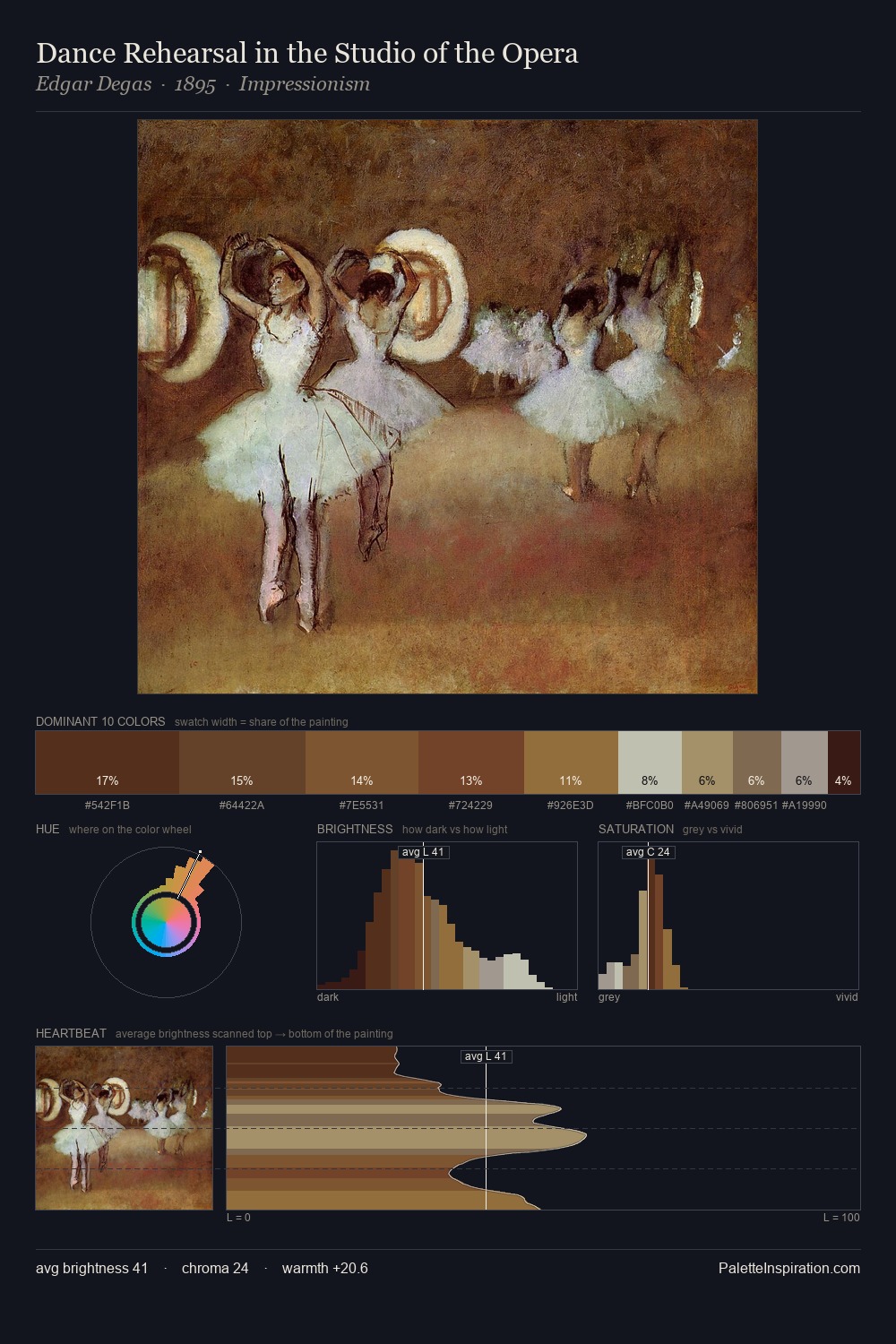Click the small painting thumbnail in Heartbeat

[124, 1128]
